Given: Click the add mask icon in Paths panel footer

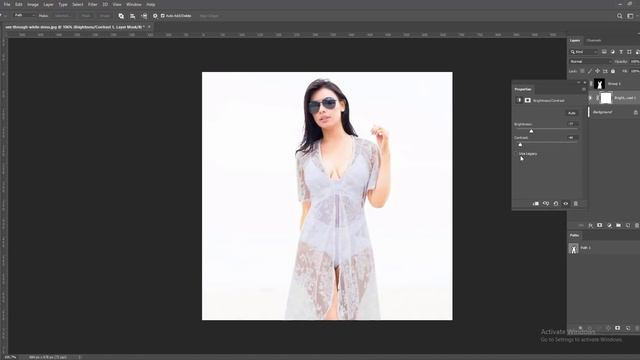Looking at the screenshot, I should (x=618, y=328).
